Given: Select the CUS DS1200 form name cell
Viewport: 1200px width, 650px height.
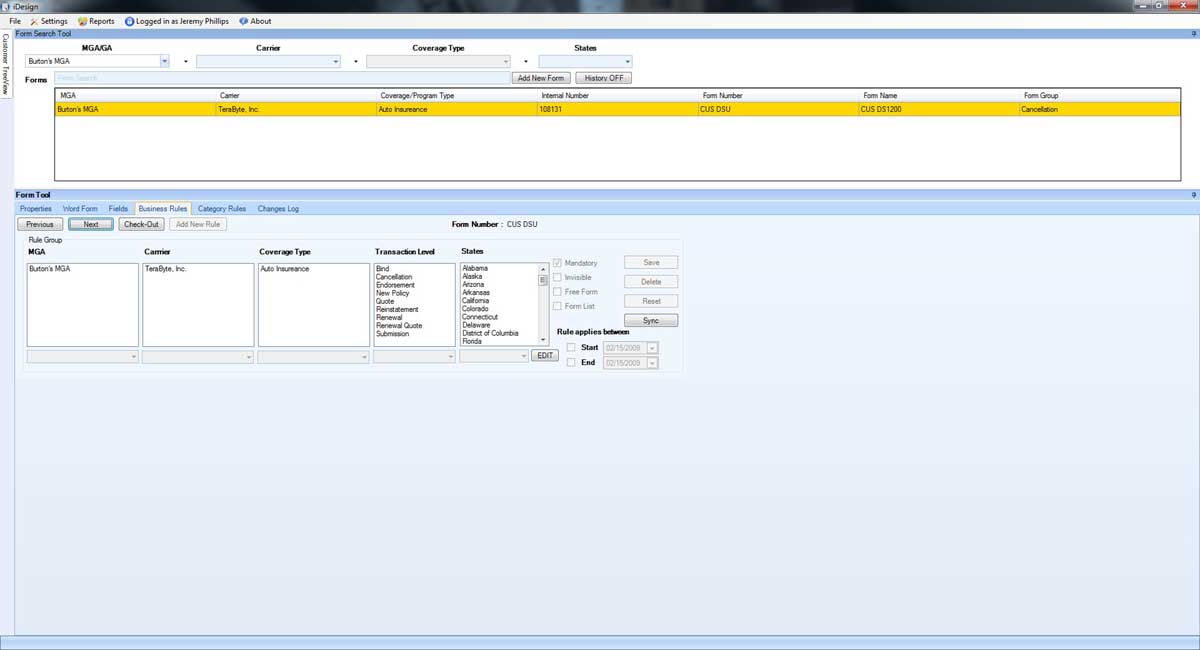Looking at the screenshot, I should [937, 109].
